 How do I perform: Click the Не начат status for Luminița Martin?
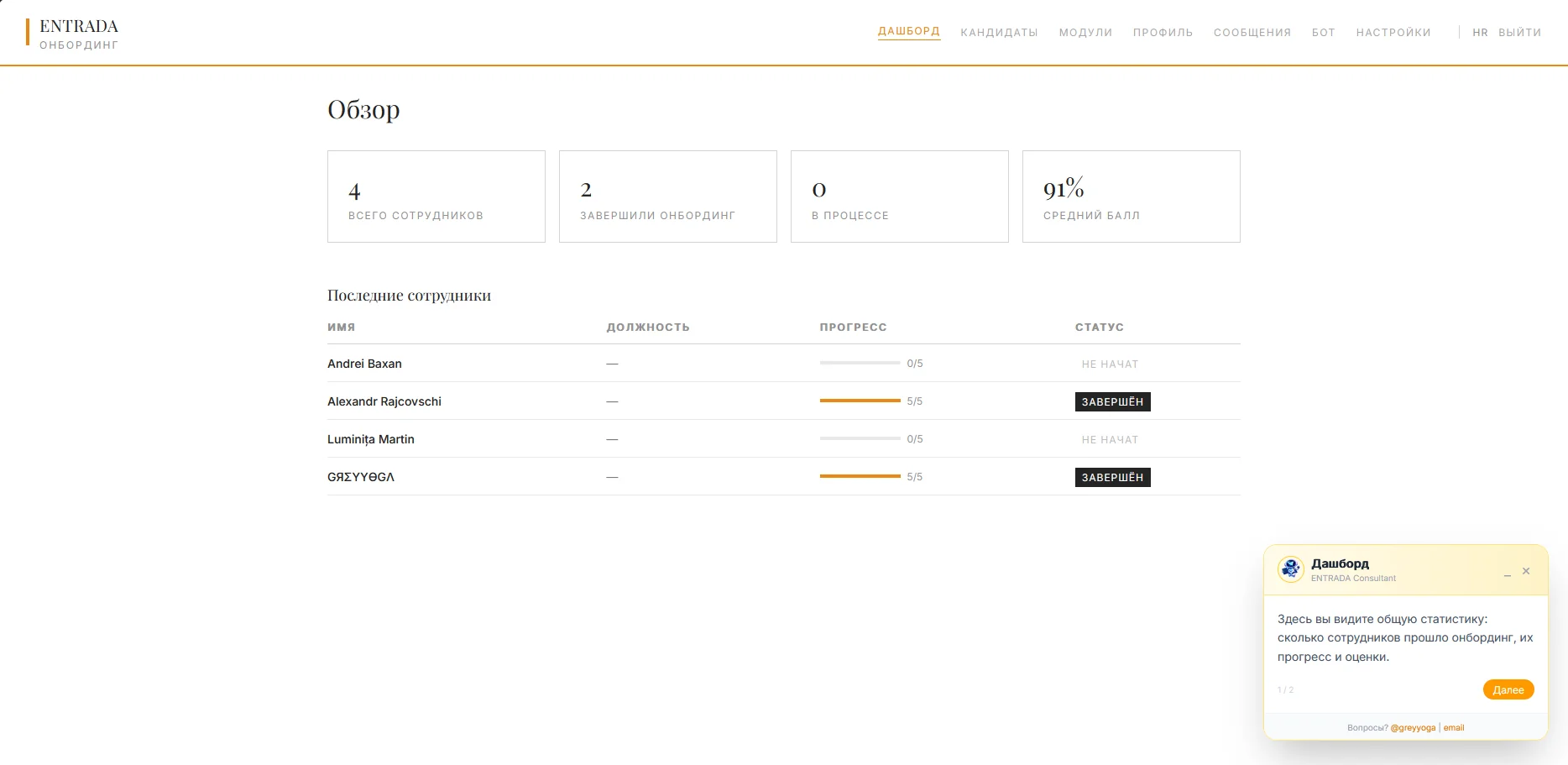pos(1110,439)
